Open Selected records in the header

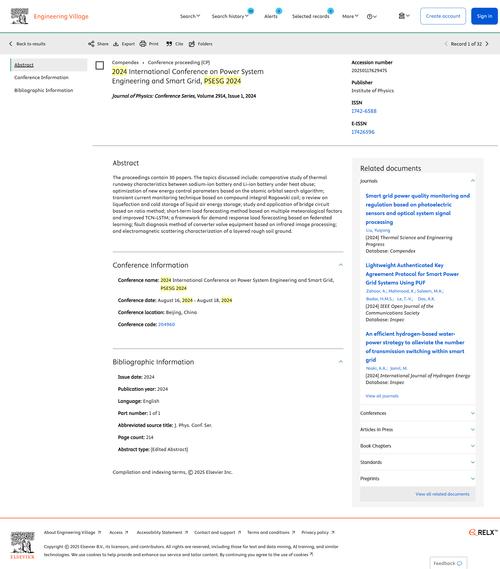[x=311, y=16]
